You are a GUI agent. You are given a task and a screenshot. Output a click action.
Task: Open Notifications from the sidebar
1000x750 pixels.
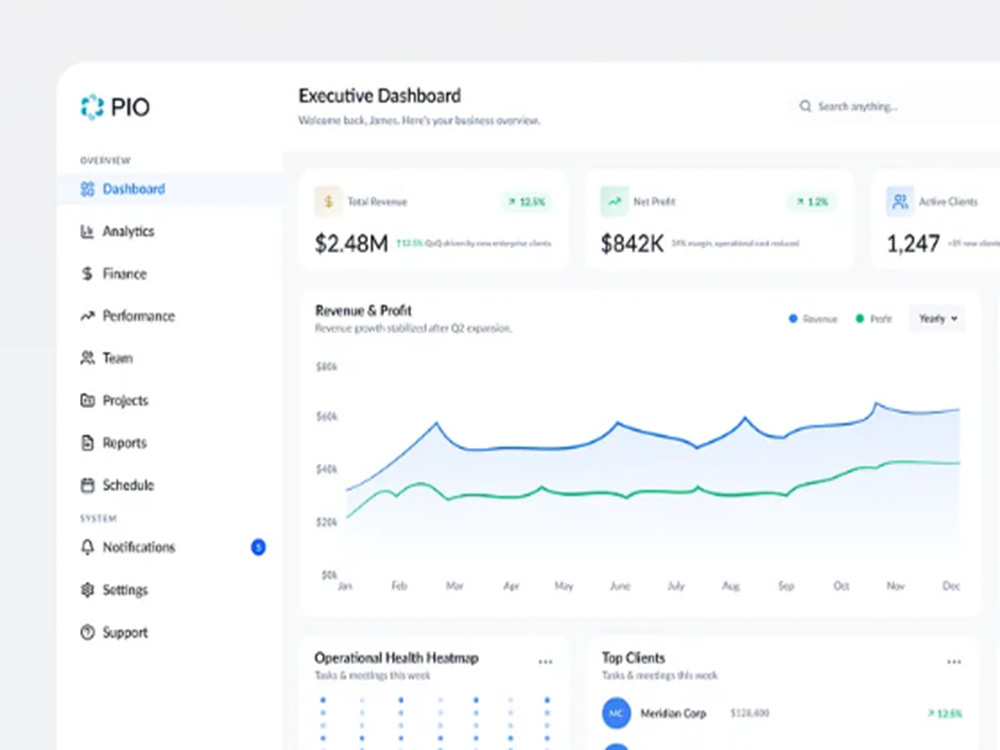coord(139,547)
